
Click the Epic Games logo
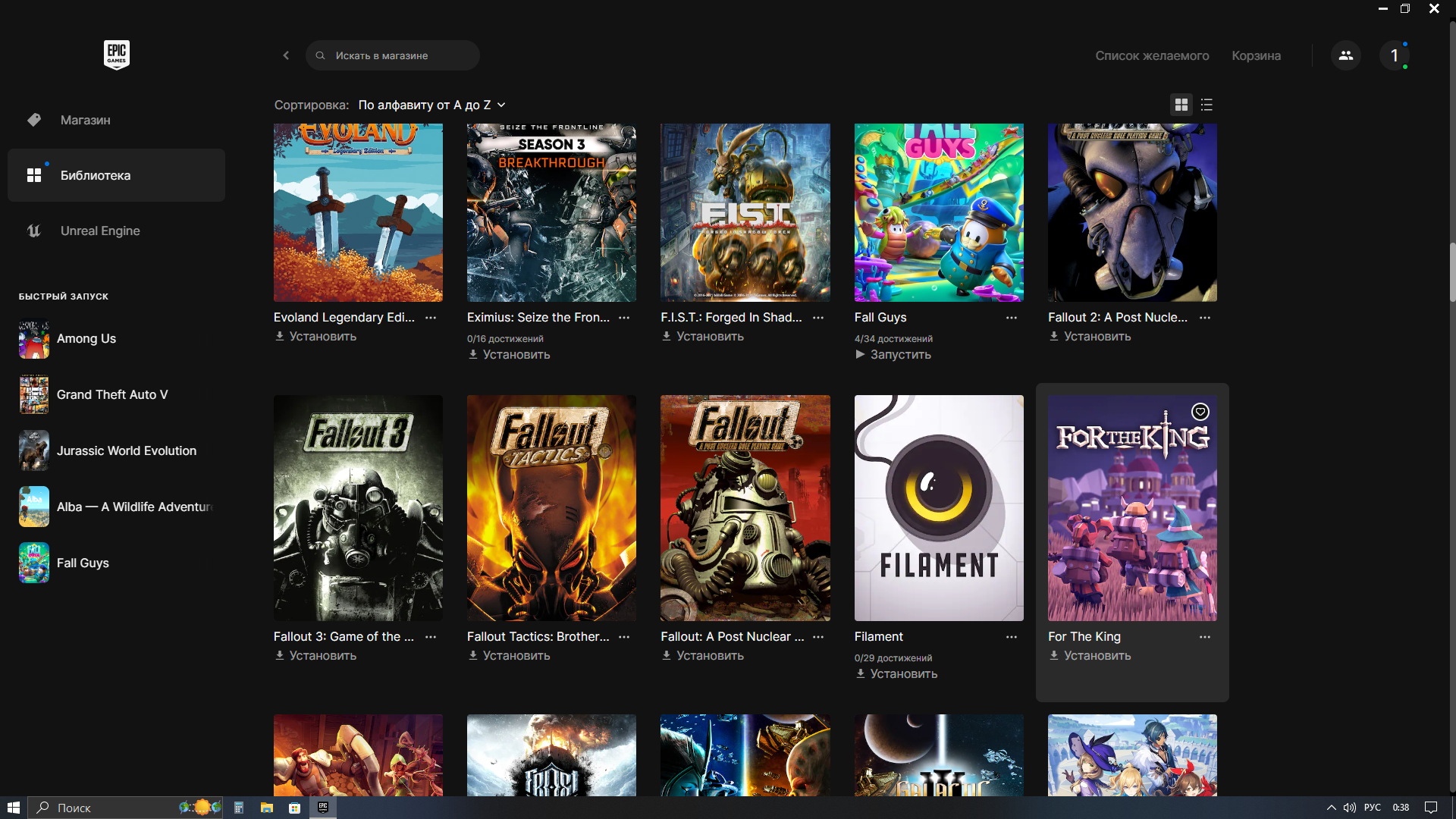tap(116, 55)
